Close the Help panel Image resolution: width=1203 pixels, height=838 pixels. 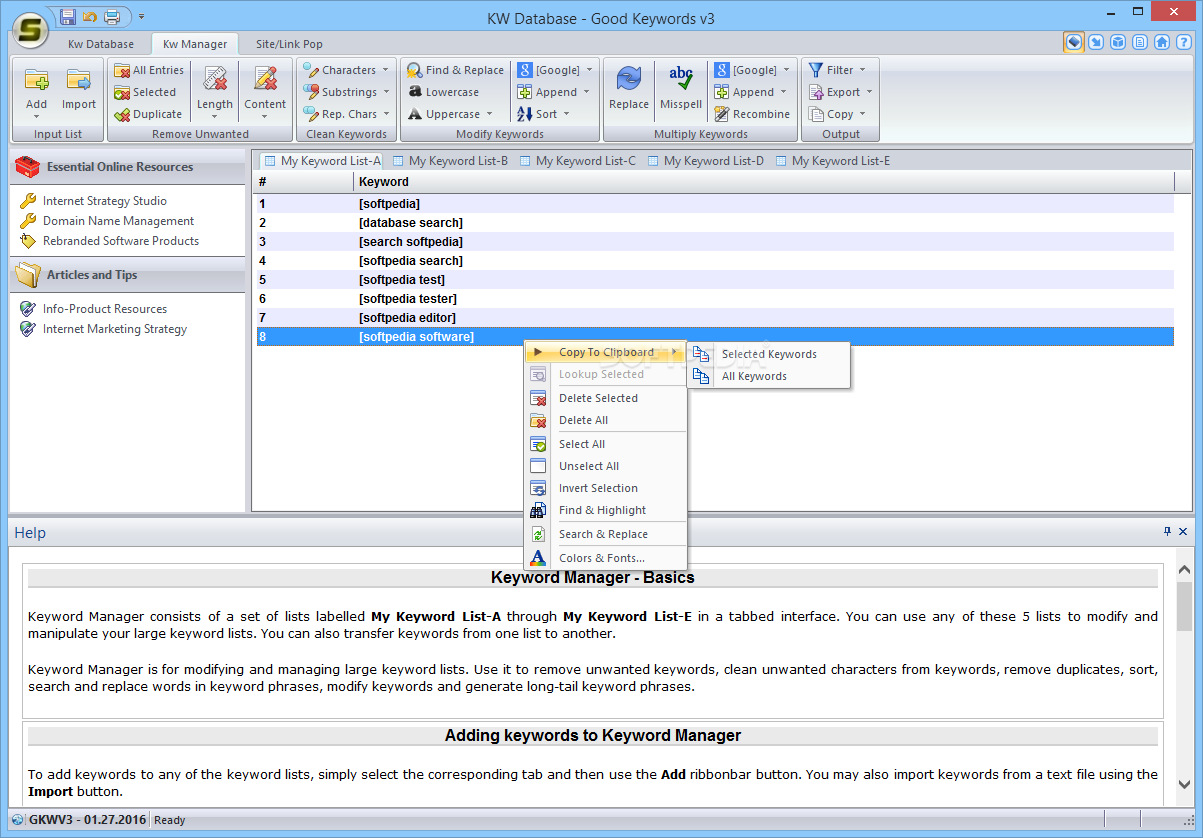(1184, 532)
